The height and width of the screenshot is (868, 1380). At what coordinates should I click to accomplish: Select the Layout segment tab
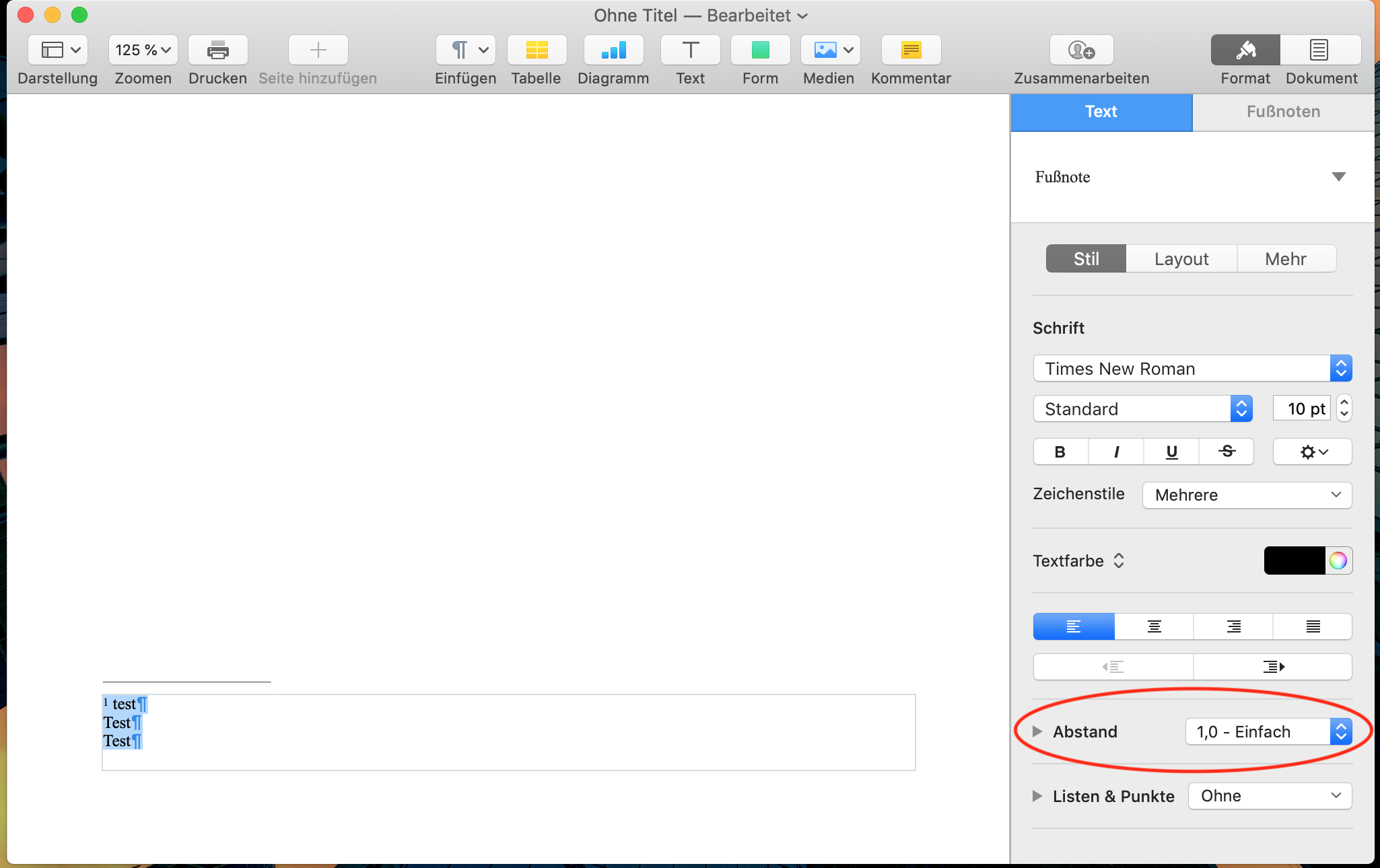(1181, 259)
